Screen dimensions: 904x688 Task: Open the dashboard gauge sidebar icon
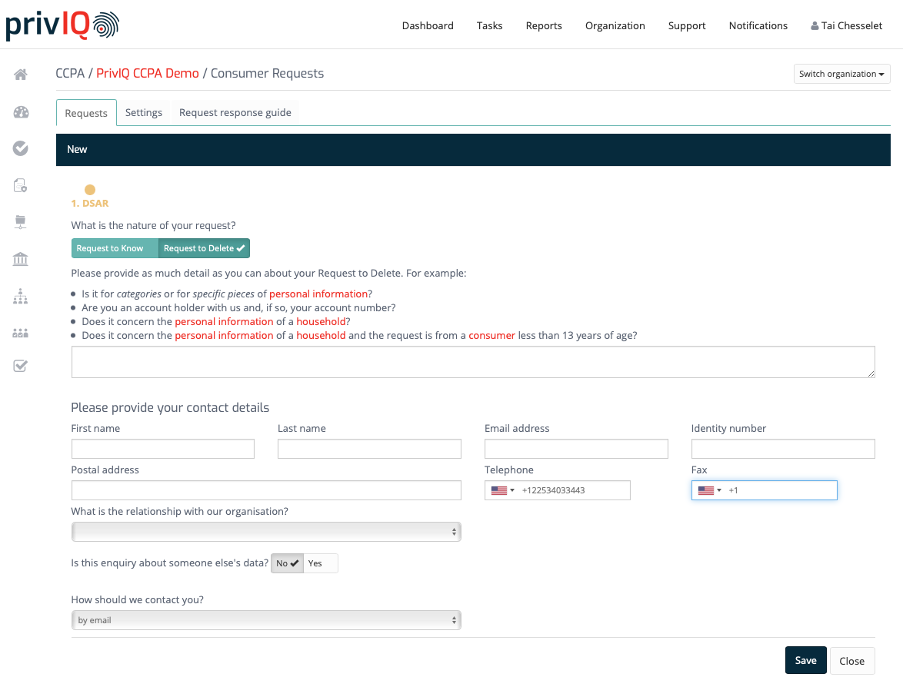coord(21,112)
